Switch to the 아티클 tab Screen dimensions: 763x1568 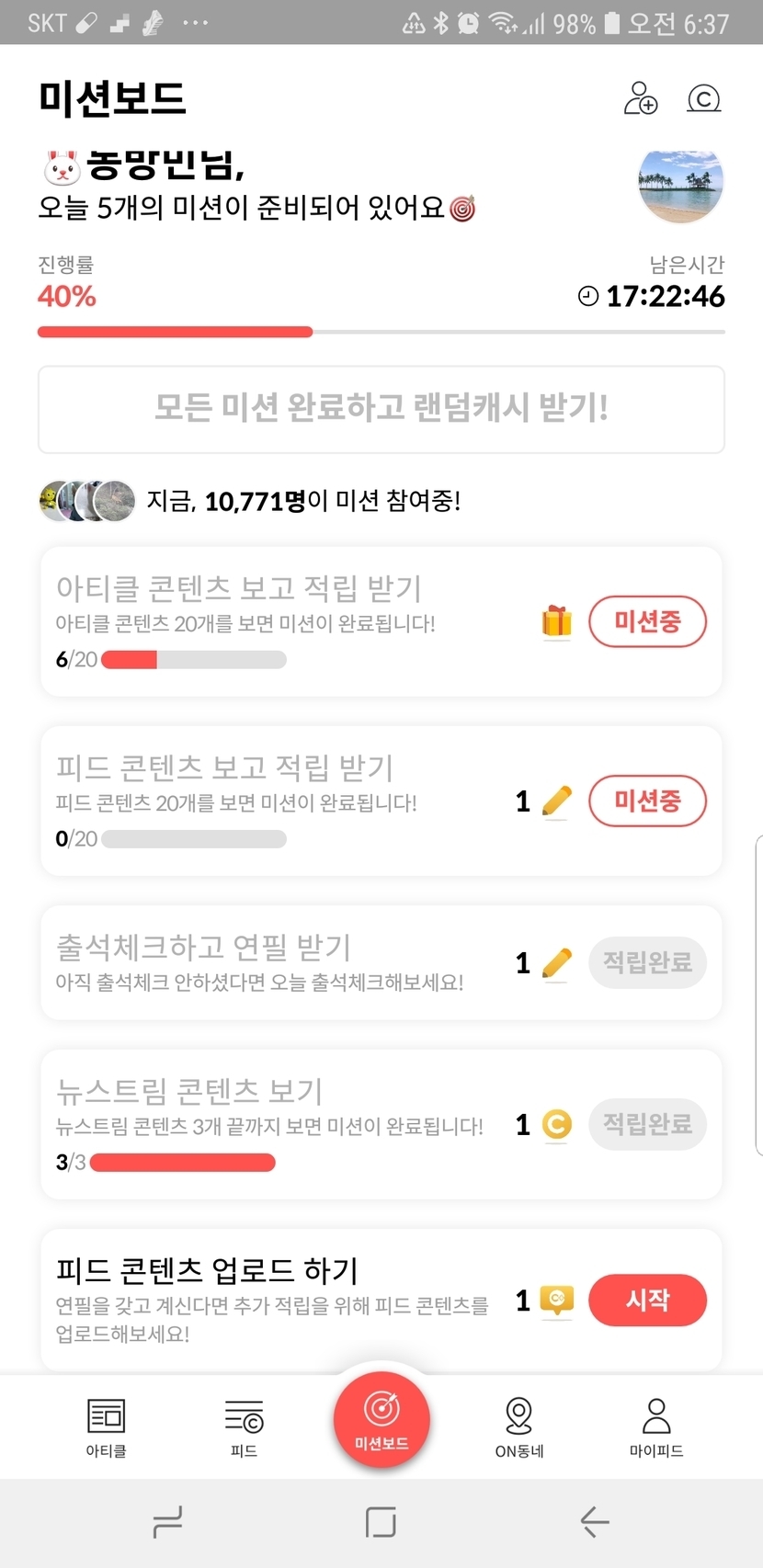[106, 1427]
